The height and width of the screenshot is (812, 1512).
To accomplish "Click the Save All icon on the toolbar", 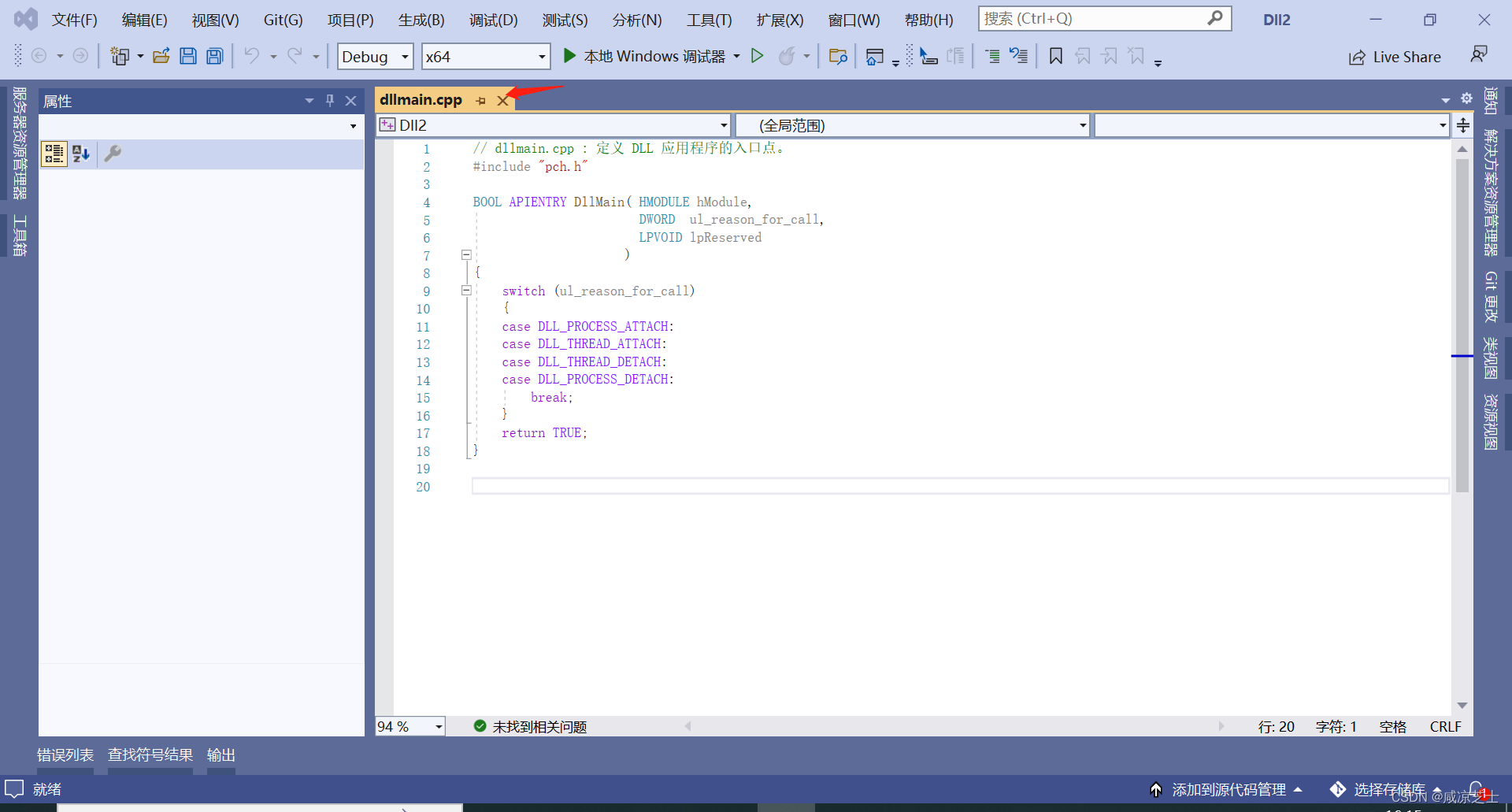I will (214, 55).
